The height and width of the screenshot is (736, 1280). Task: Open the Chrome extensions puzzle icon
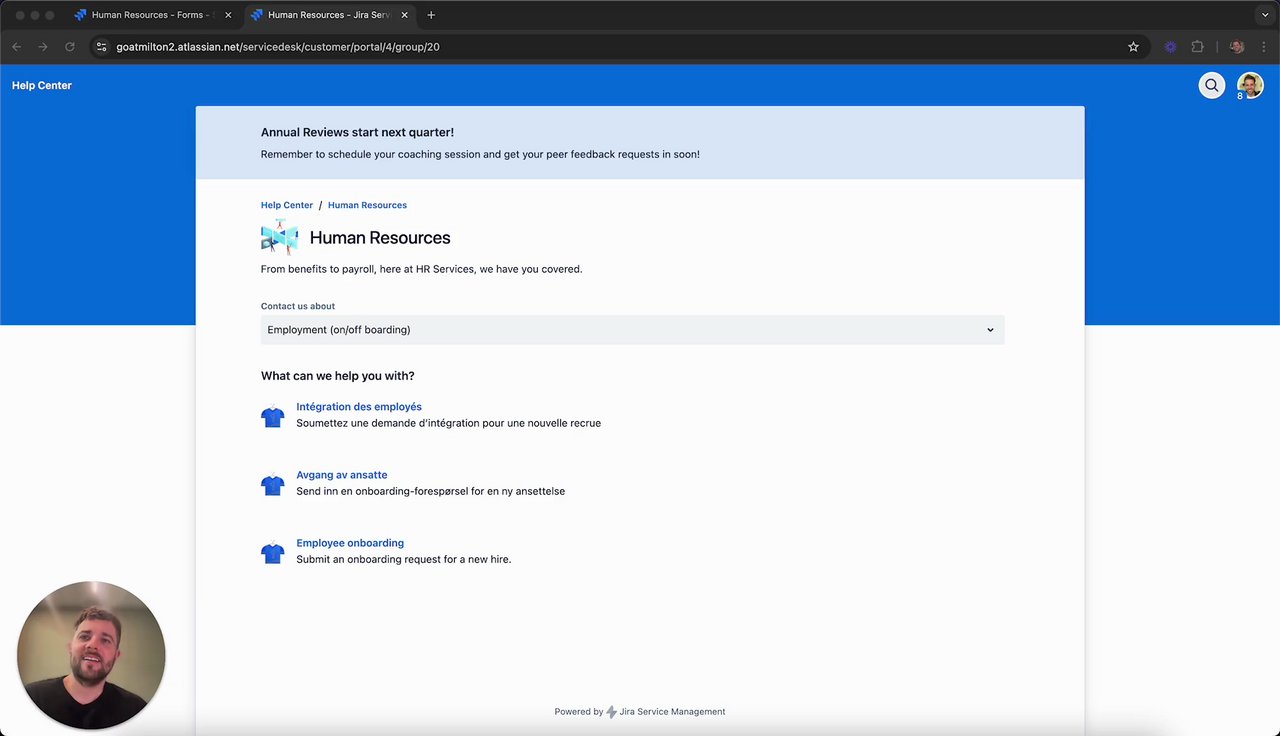(x=1197, y=47)
